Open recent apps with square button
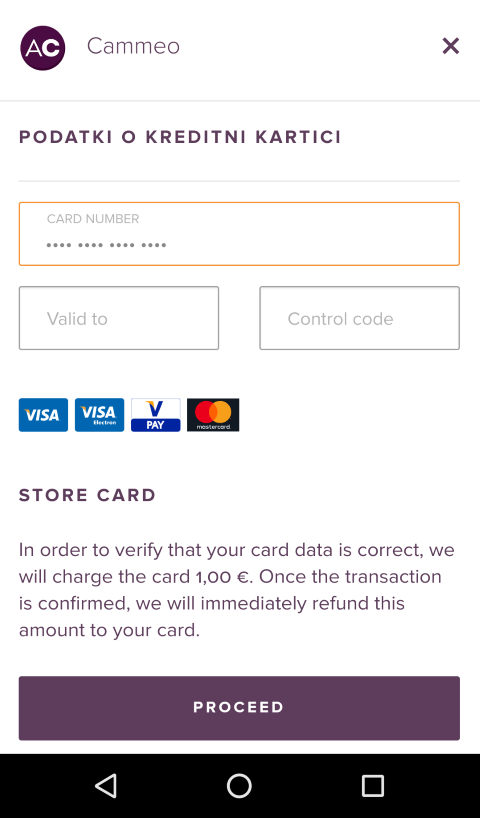Screen dimensions: 480x818 click(x=373, y=785)
